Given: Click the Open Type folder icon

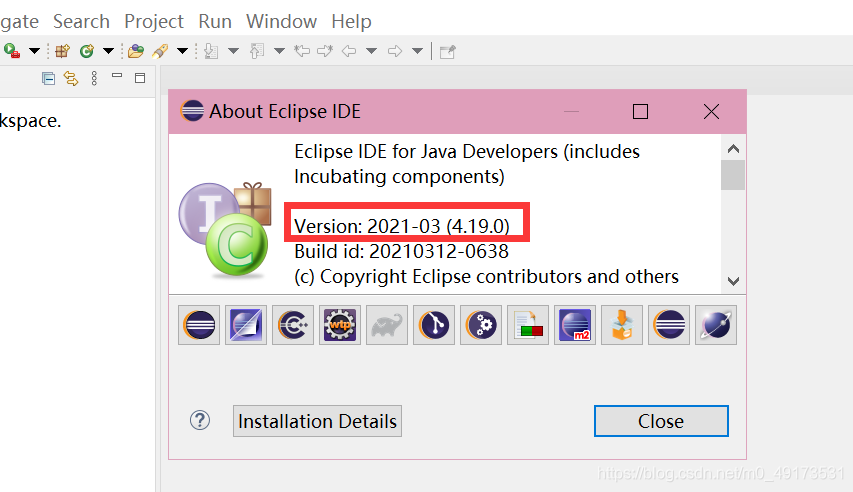Looking at the screenshot, I should tap(135, 51).
